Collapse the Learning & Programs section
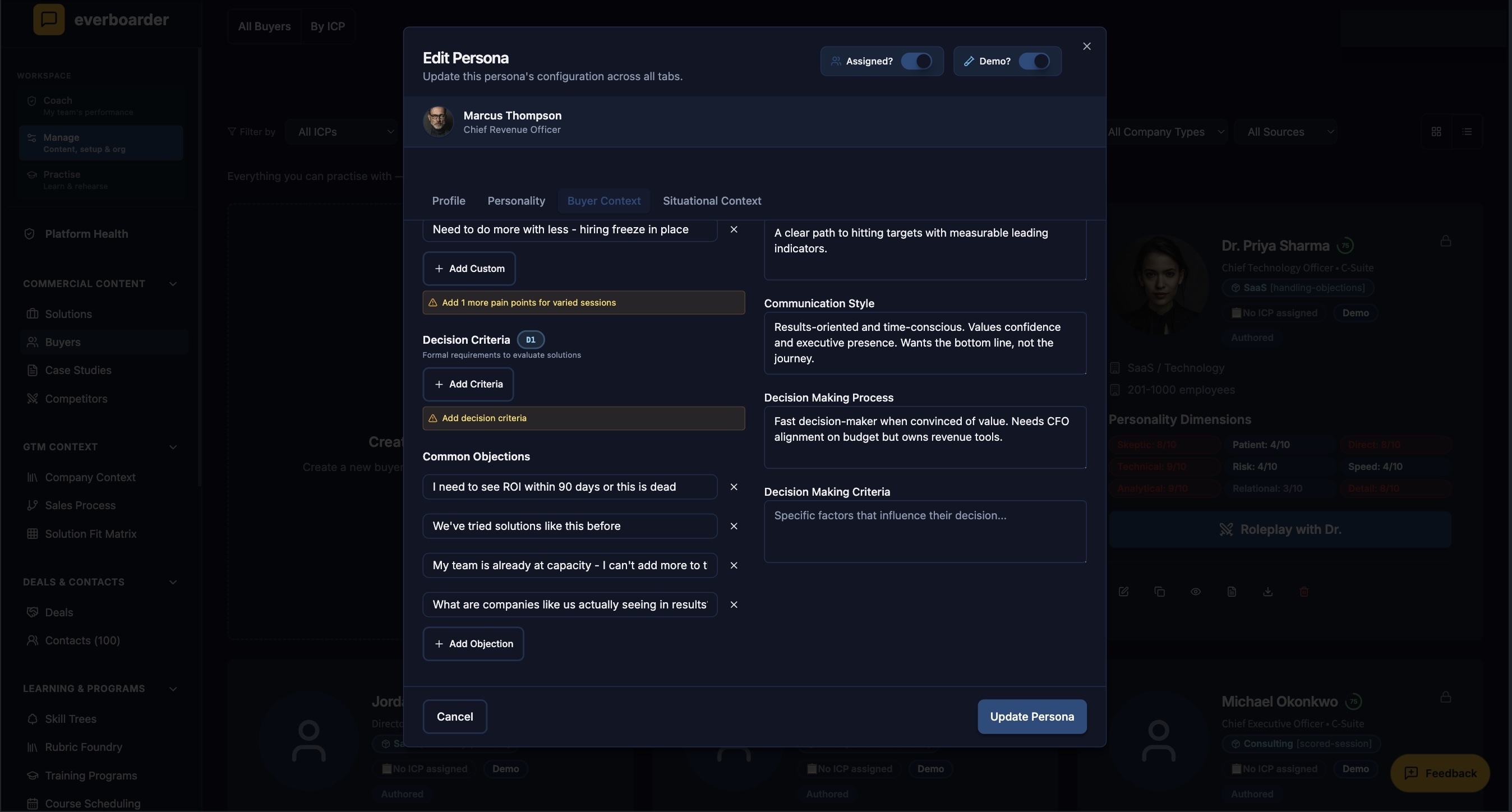 [x=173, y=689]
